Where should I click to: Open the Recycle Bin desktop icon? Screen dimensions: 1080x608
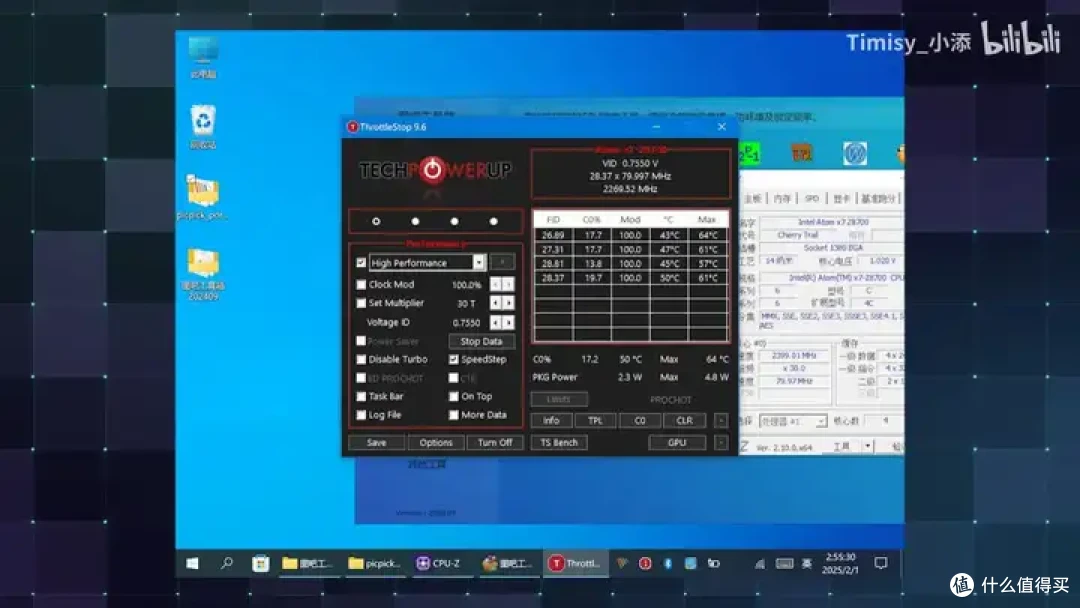pos(203,127)
